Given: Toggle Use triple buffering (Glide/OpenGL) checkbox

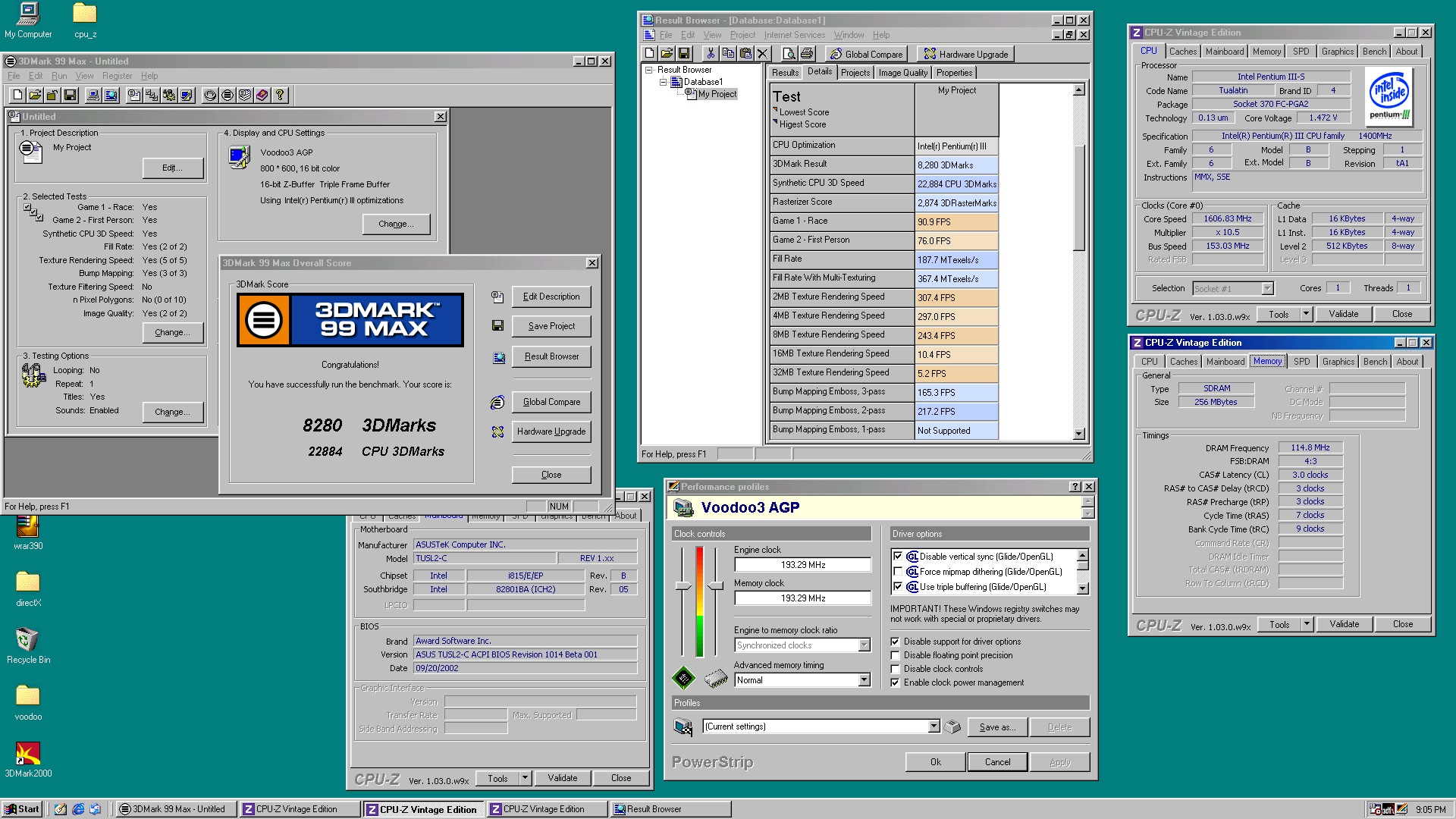Looking at the screenshot, I should (x=898, y=587).
